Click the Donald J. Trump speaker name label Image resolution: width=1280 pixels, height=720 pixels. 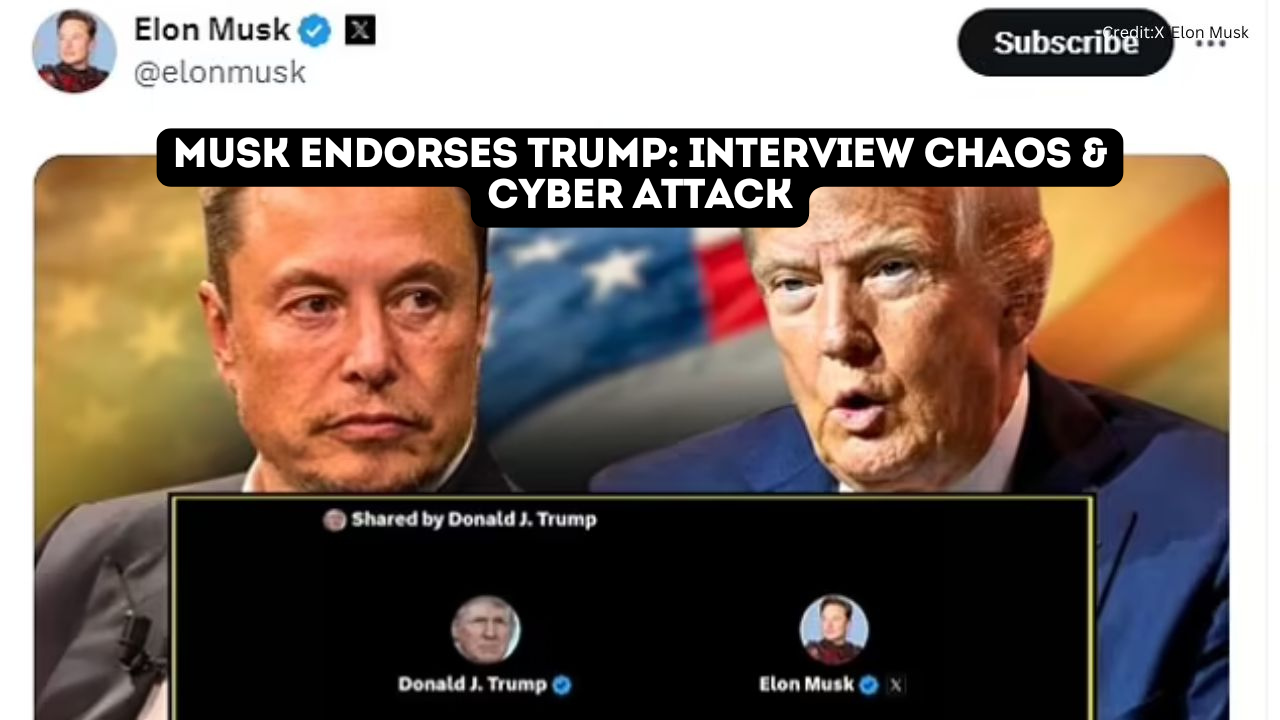472,685
